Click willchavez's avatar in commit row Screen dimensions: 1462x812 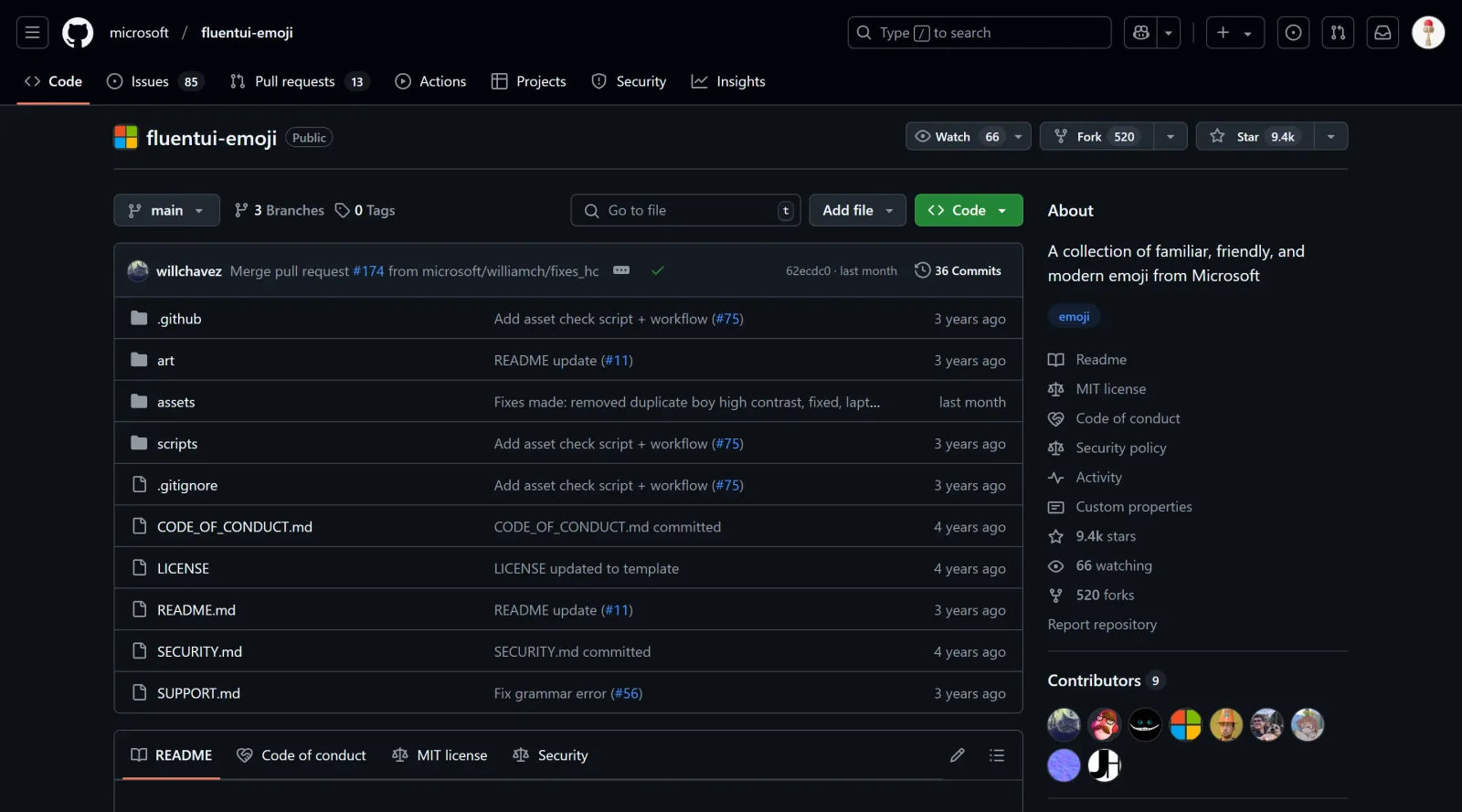coord(138,270)
